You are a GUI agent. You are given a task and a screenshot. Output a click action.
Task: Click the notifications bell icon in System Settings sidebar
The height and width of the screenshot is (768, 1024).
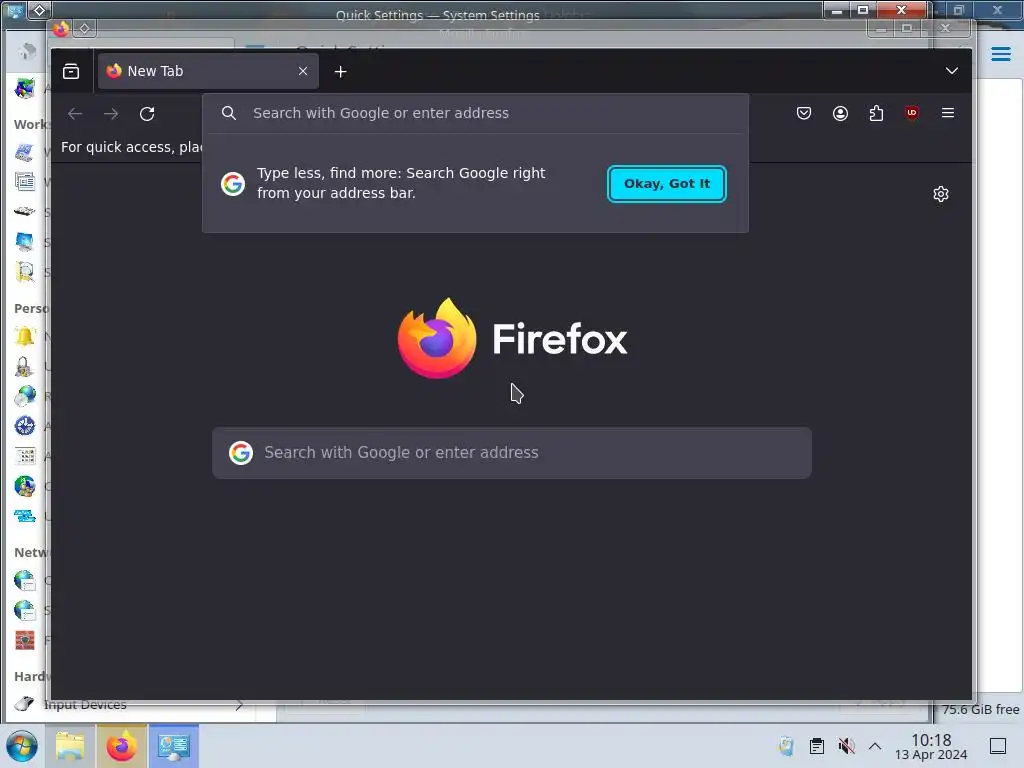coord(25,336)
